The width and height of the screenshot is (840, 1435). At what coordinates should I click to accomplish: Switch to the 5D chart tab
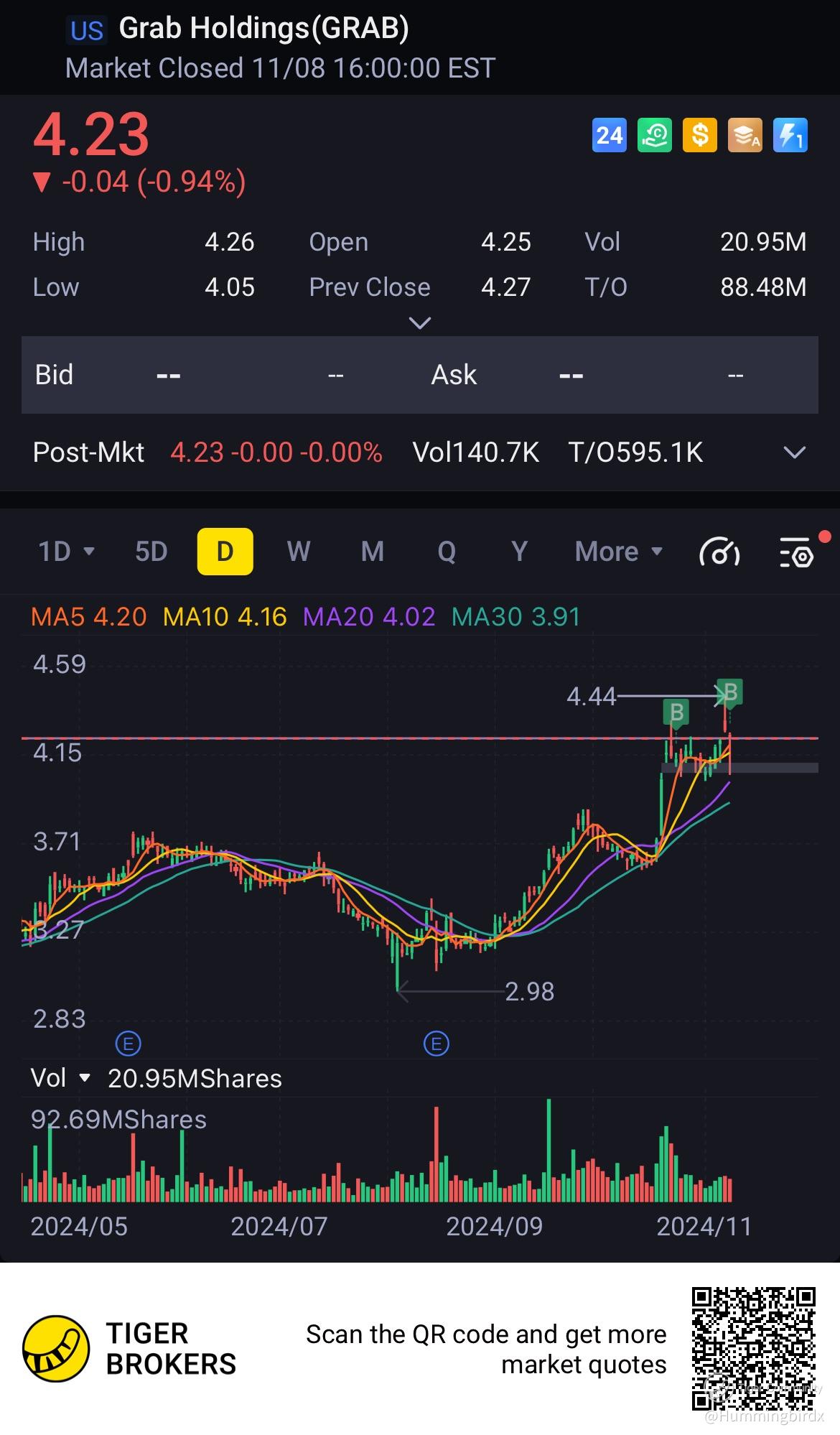pos(151,552)
